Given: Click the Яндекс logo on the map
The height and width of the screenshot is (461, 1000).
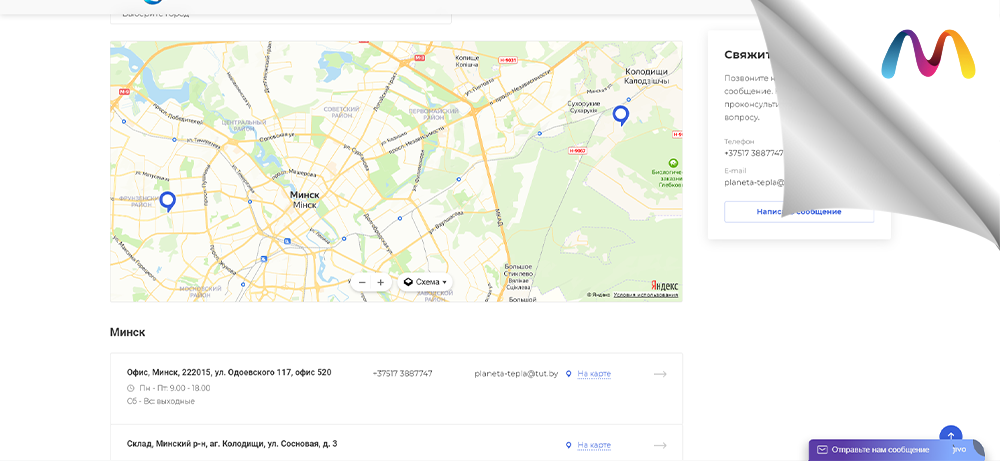Looking at the screenshot, I should 665,285.
